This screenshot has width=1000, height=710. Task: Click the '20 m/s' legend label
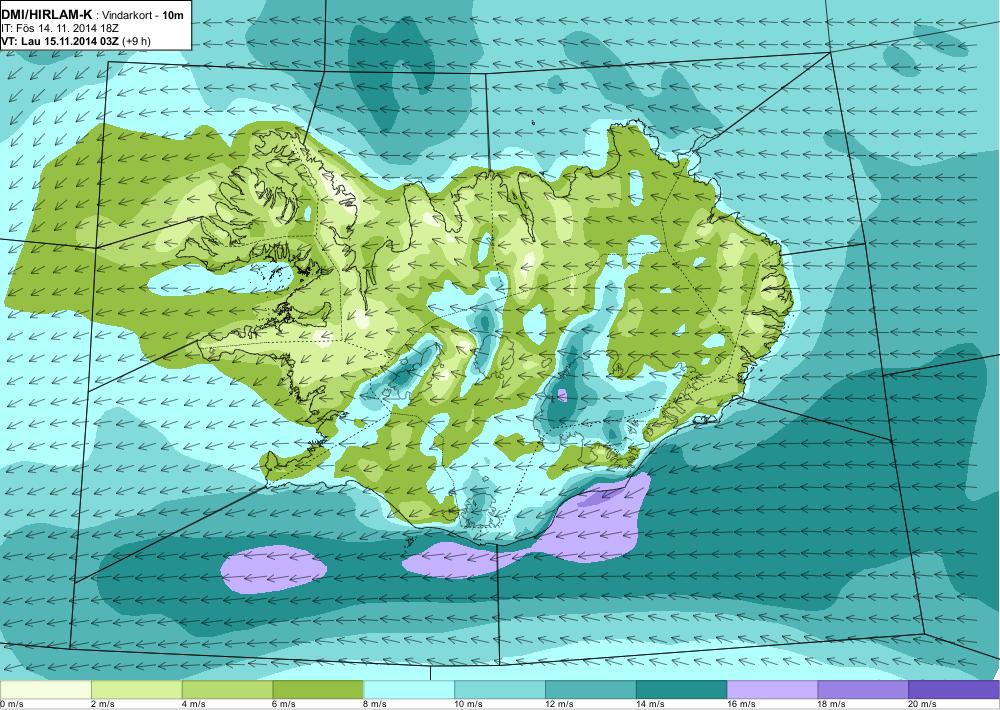tap(923, 704)
